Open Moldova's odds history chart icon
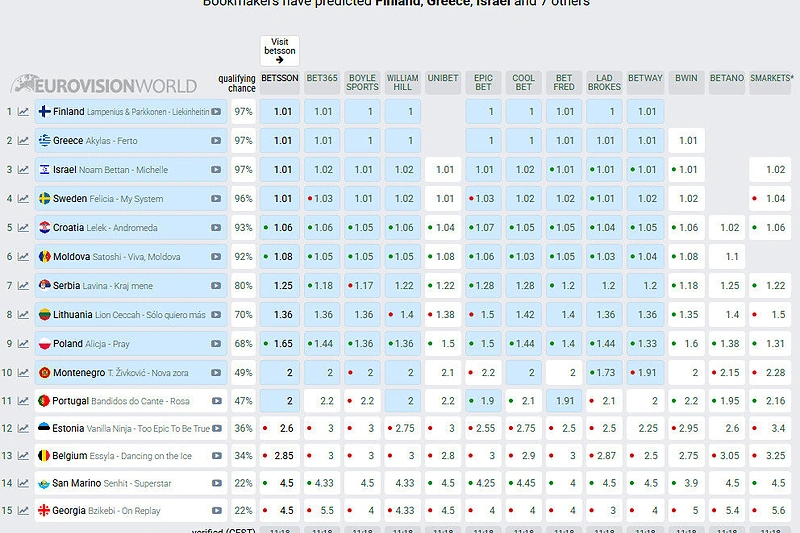The width and height of the screenshot is (800, 533). click(23, 257)
